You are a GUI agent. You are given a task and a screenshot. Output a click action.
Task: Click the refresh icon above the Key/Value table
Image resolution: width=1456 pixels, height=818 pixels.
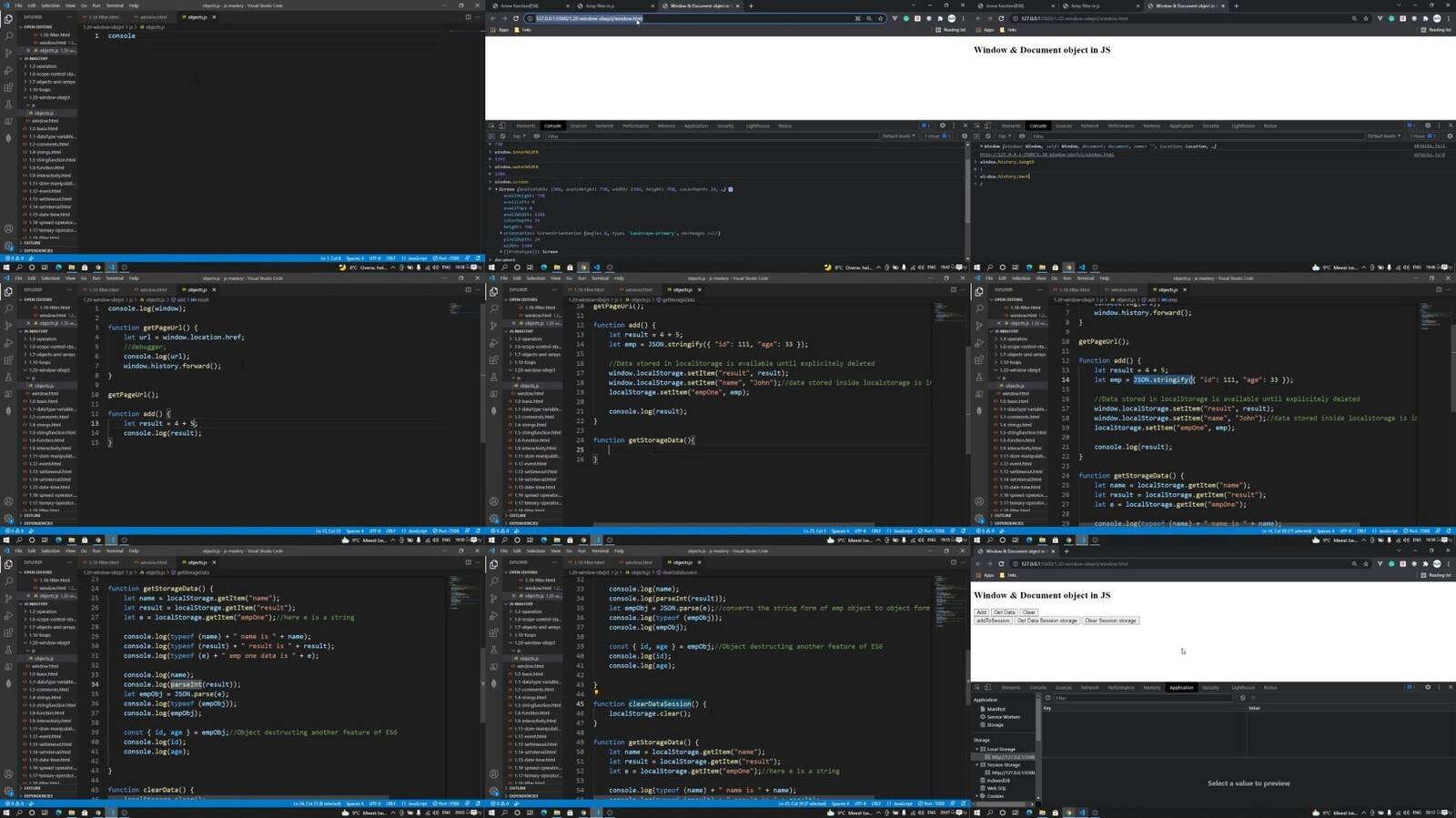[x=1047, y=698]
